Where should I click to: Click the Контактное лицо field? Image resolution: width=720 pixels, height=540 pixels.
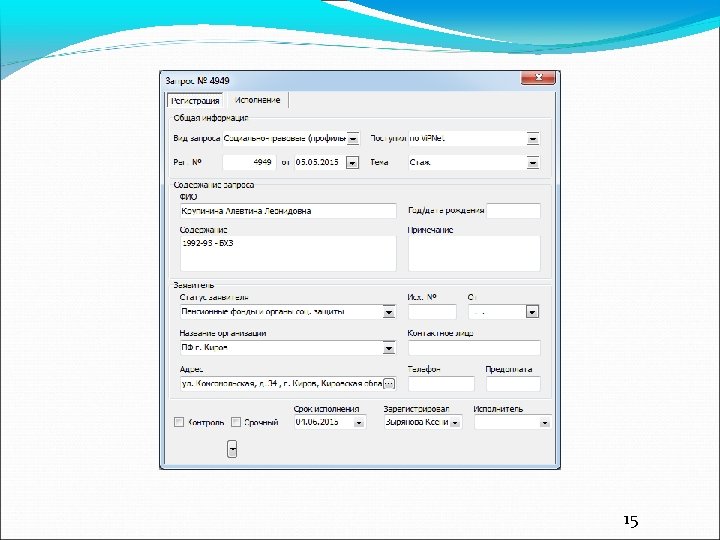click(x=474, y=348)
